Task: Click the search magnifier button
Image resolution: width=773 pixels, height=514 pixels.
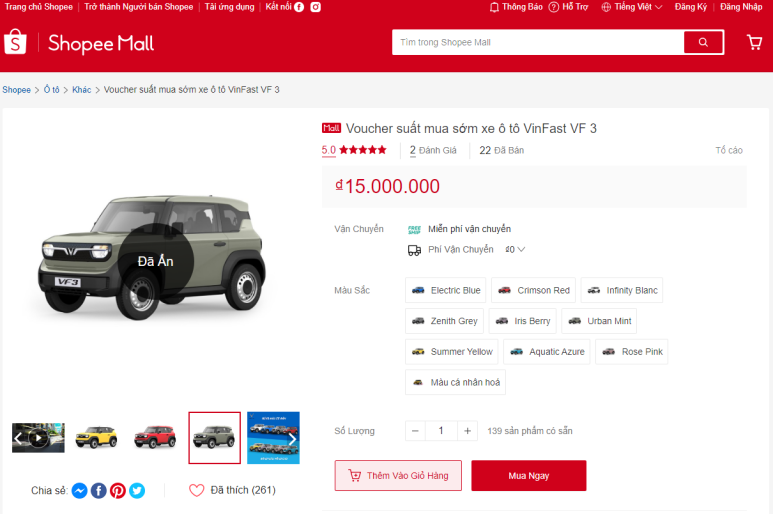Action: click(x=703, y=42)
